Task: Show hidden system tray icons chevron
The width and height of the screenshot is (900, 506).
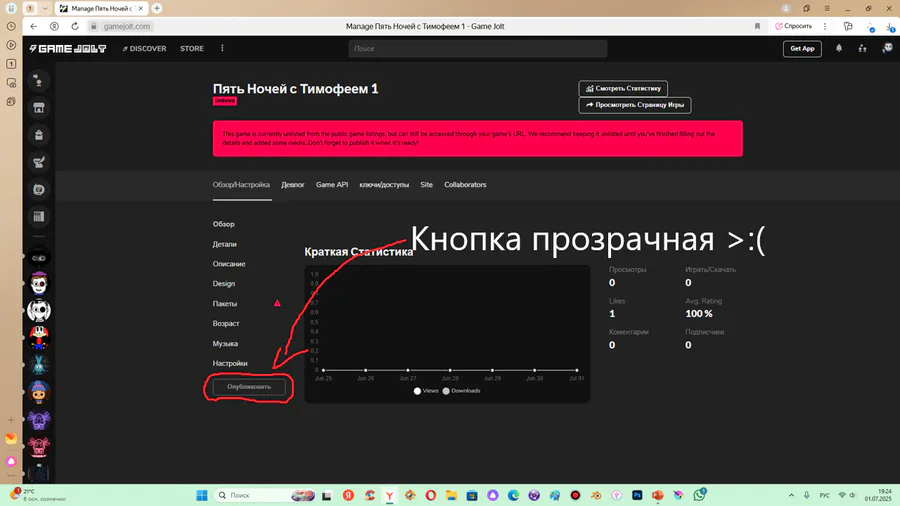Action: coord(791,495)
